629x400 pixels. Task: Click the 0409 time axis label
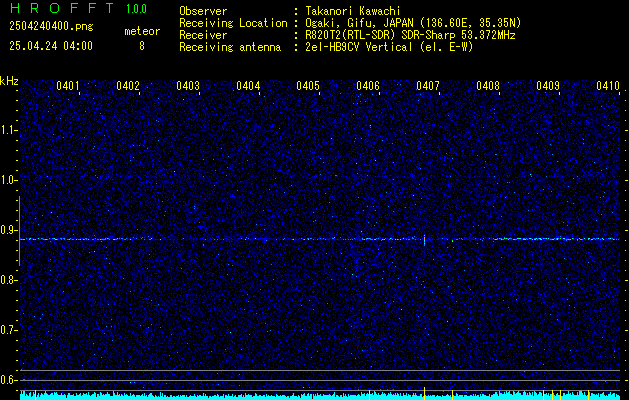coord(548,86)
